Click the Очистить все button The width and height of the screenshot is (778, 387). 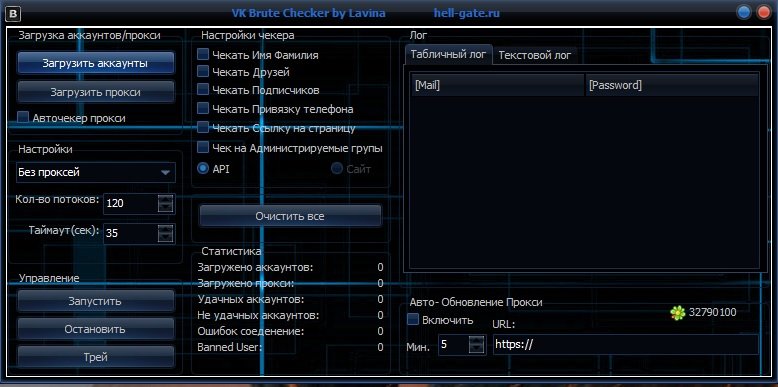[x=290, y=216]
